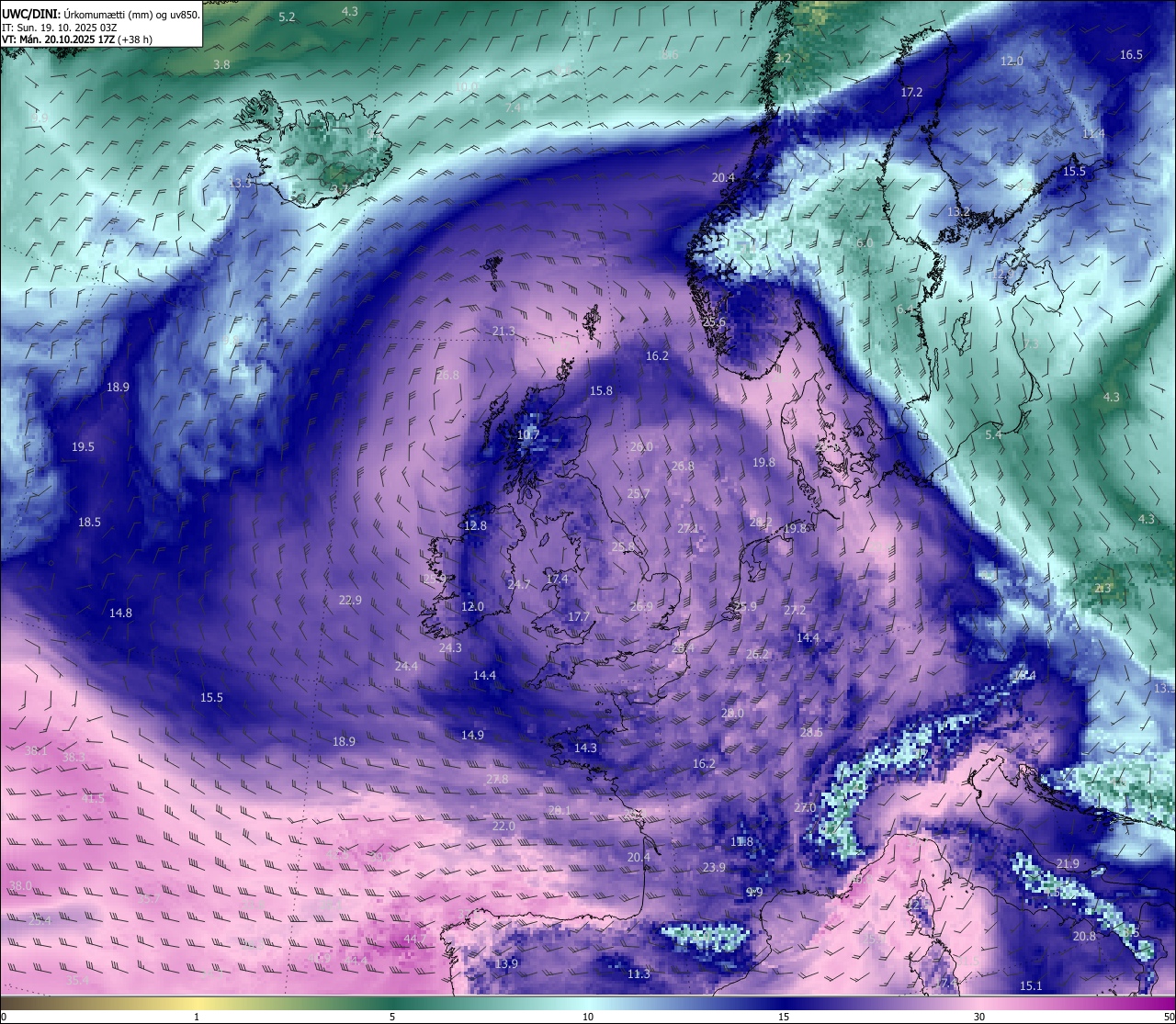Click the 19.5 value in the Atlantic
This screenshot has width=1176, height=1024.
point(83,446)
